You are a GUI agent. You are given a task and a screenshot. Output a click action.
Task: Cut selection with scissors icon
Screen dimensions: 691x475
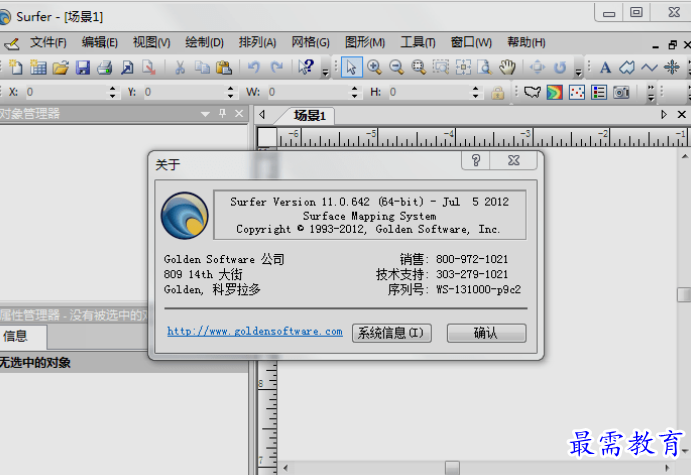tap(180, 67)
